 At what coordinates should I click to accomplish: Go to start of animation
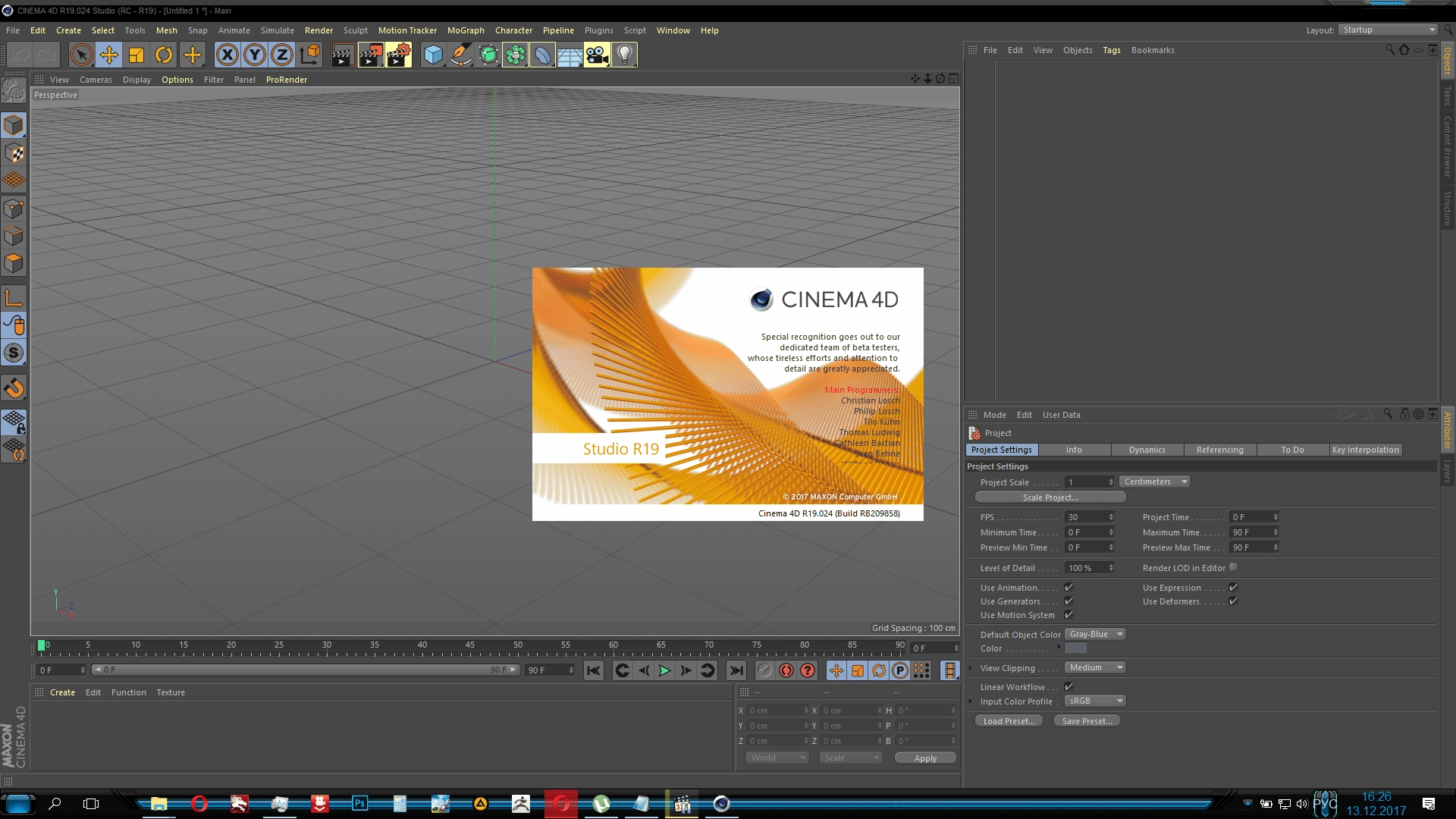(x=594, y=670)
